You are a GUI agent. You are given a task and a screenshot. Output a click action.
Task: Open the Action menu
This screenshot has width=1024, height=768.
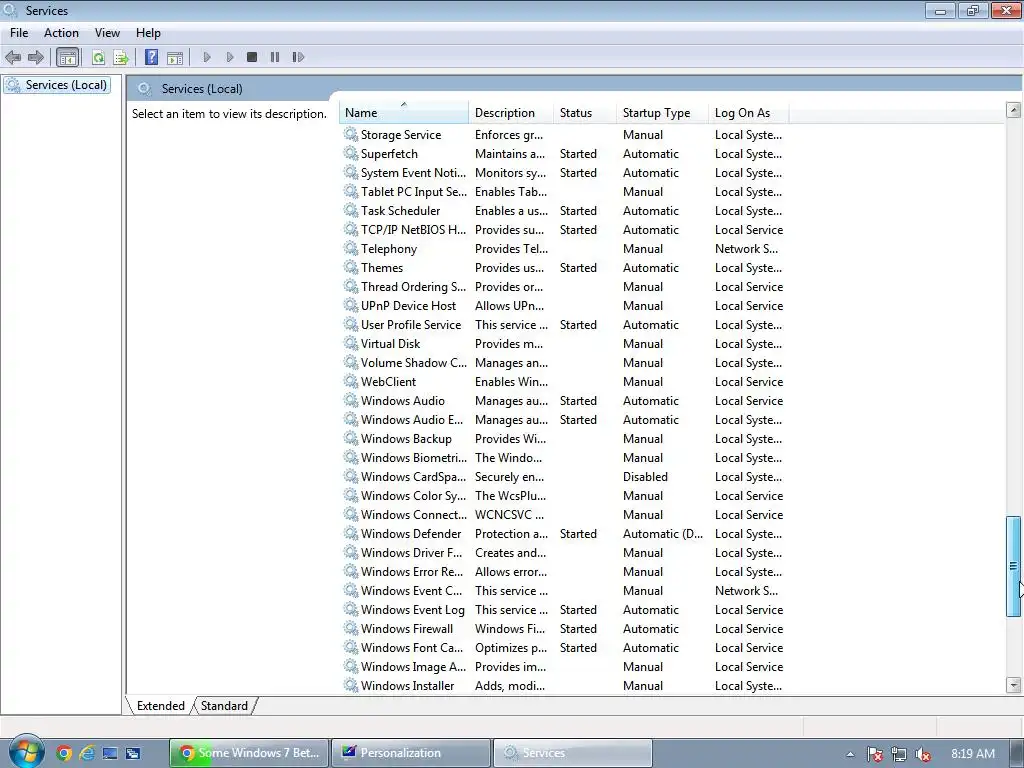coord(61,33)
